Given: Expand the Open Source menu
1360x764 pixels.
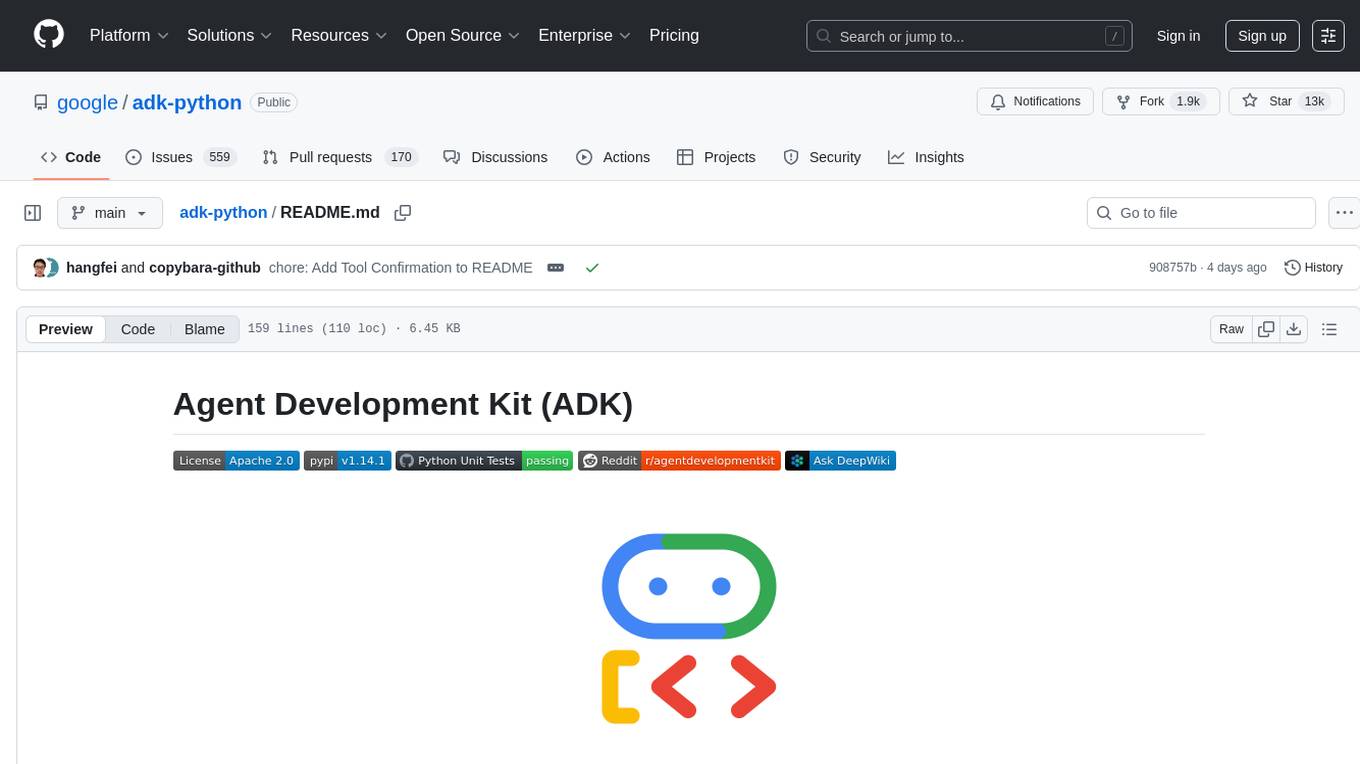Looking at the screenshot, I should tap(463, 35).
